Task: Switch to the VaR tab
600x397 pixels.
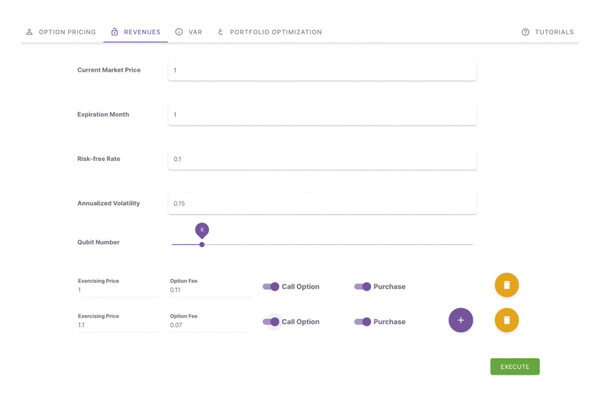Action: pyautogui.click(x=188, y=32)
